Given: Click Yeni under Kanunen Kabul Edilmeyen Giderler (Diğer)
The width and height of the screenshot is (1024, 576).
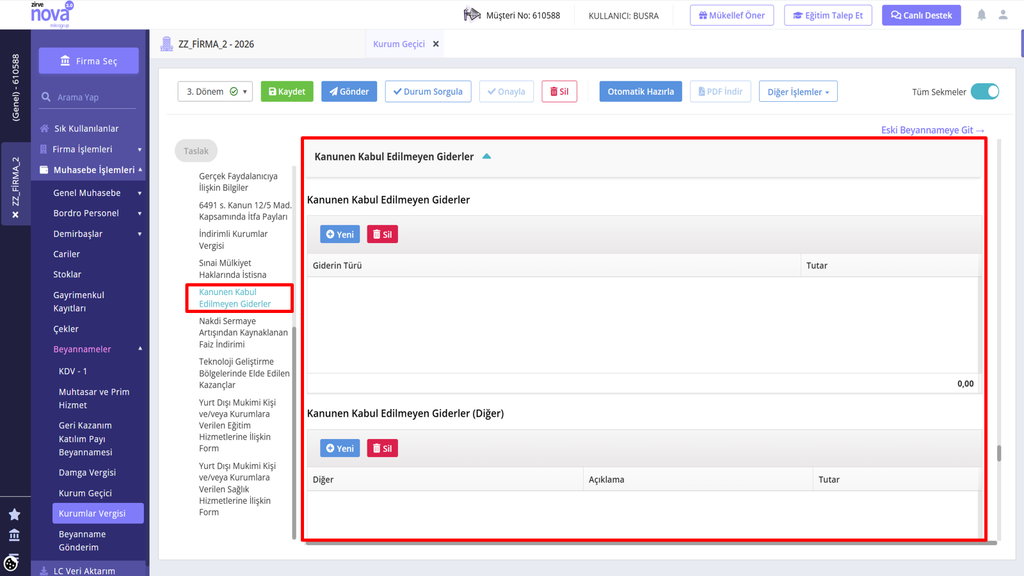Looking at the screenshot, I should [340, 448].
